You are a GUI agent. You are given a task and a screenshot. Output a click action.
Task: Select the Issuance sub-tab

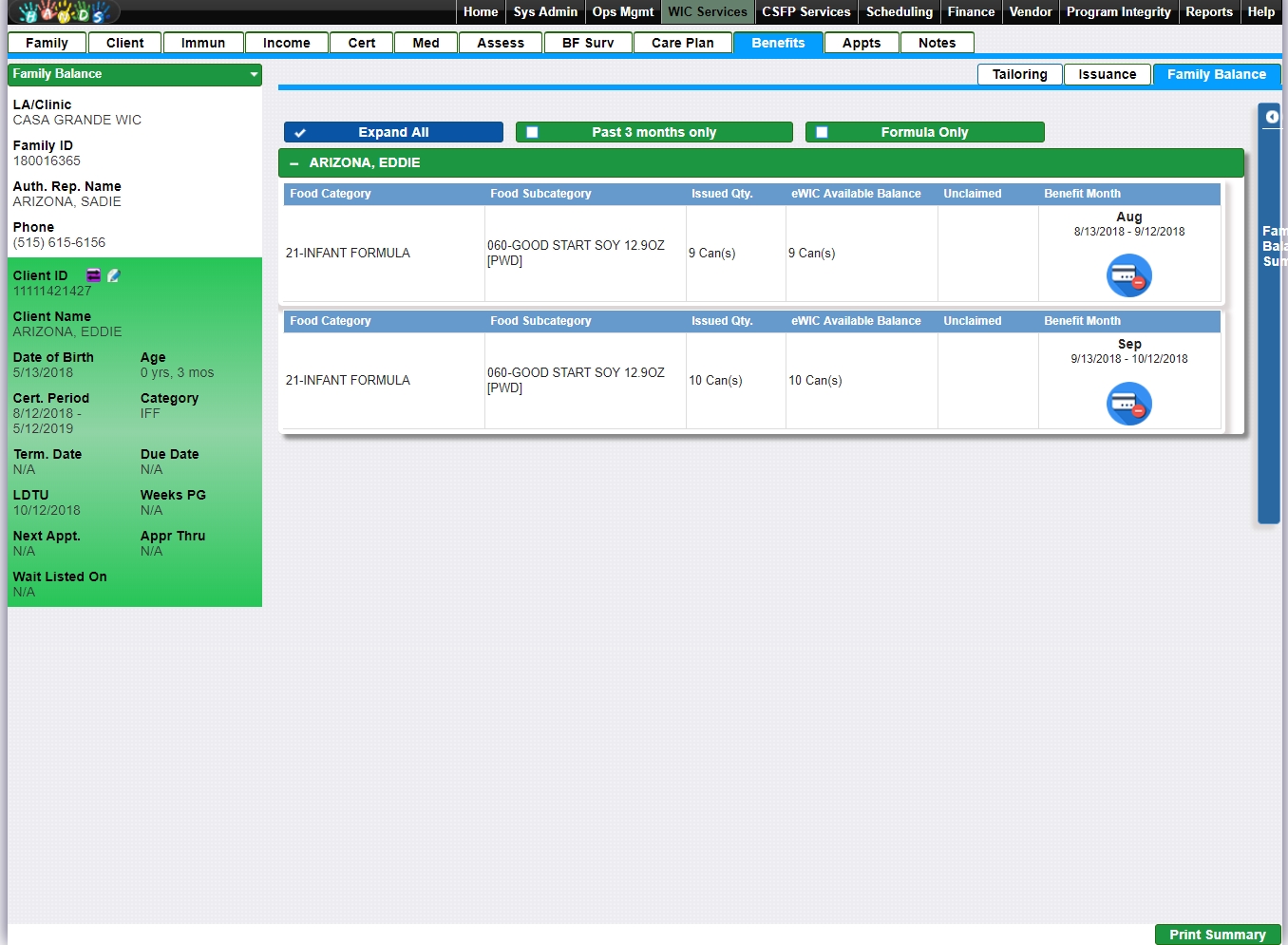pyautogui.click(x=1107, y=74)
